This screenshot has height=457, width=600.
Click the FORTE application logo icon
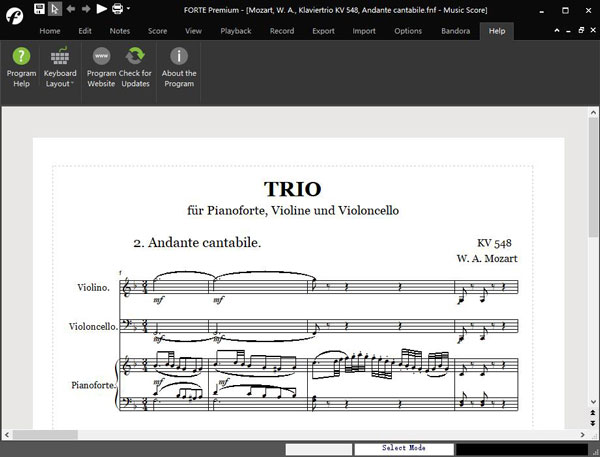pos(15,16)
